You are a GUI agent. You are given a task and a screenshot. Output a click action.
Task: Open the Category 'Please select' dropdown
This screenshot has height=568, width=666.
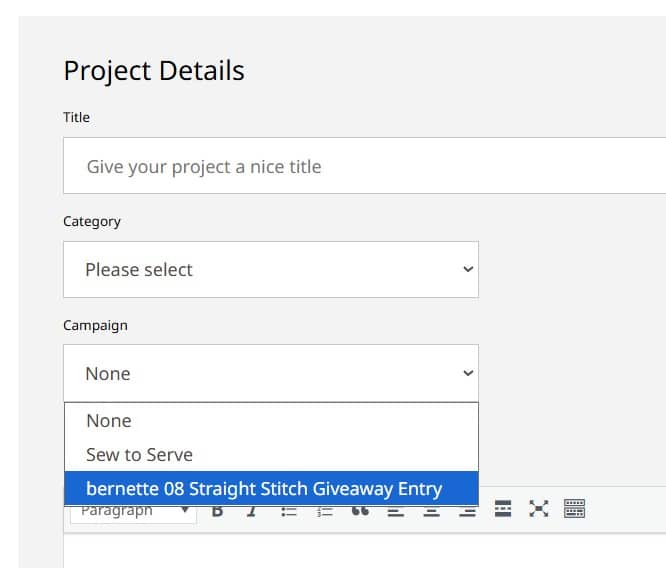pos(271,269)
